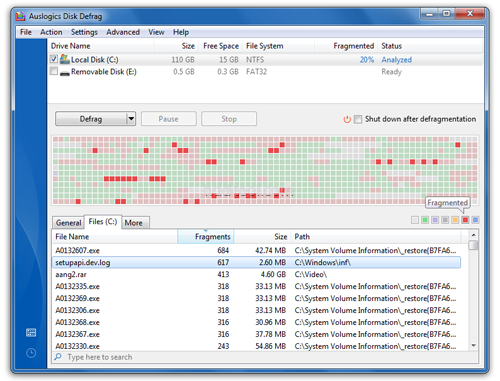Image resolution: width=500 pixels, height=381 pixels.
Task: Click the Type here to search field
Action: click(265, 357)
